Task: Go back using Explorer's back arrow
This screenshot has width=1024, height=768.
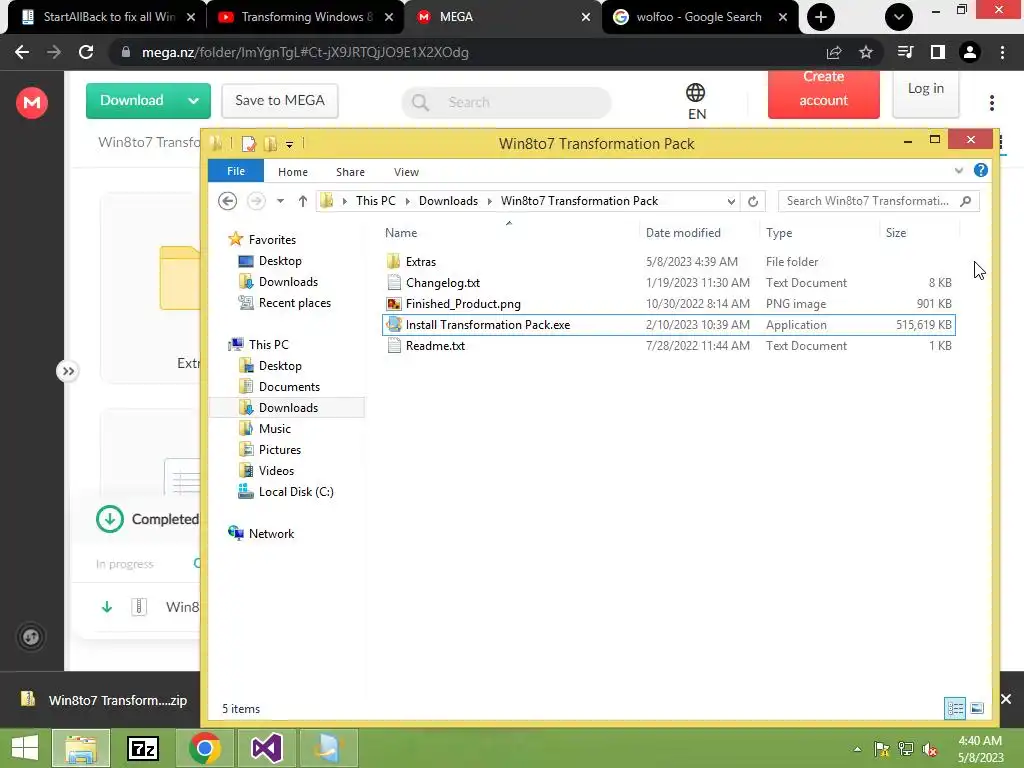Action: click(227, 200)
